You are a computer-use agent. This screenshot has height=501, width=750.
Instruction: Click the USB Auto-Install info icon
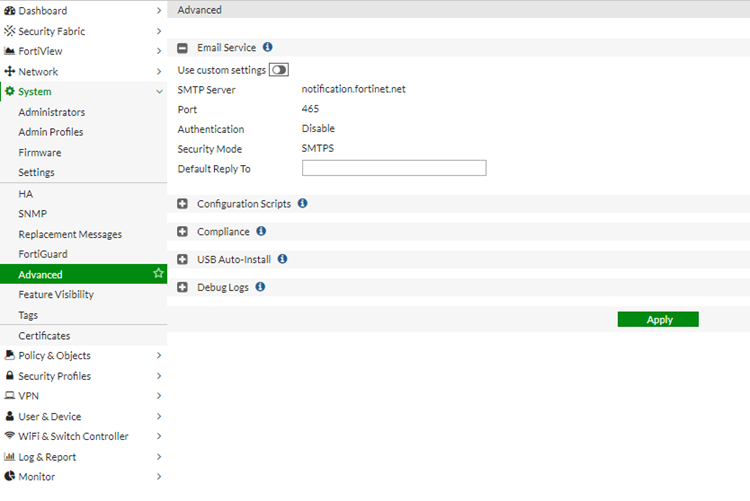(282, 259)
